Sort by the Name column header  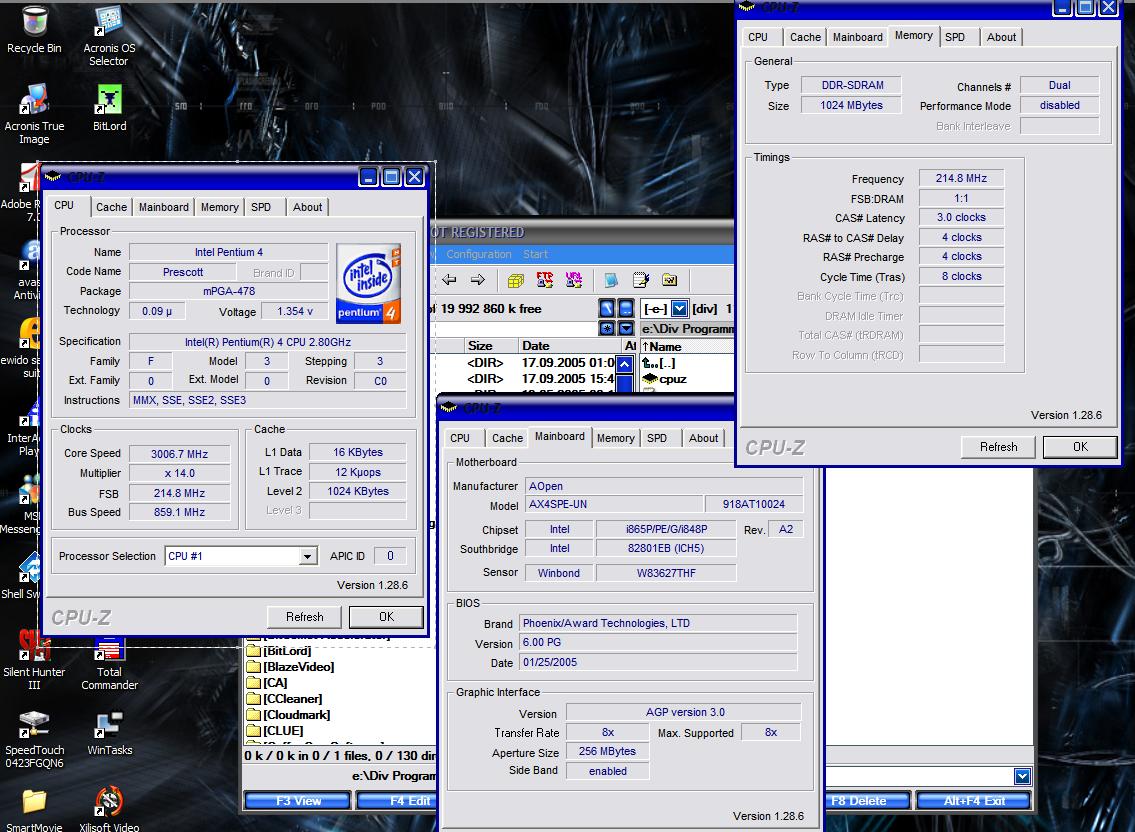pos(687,346)
